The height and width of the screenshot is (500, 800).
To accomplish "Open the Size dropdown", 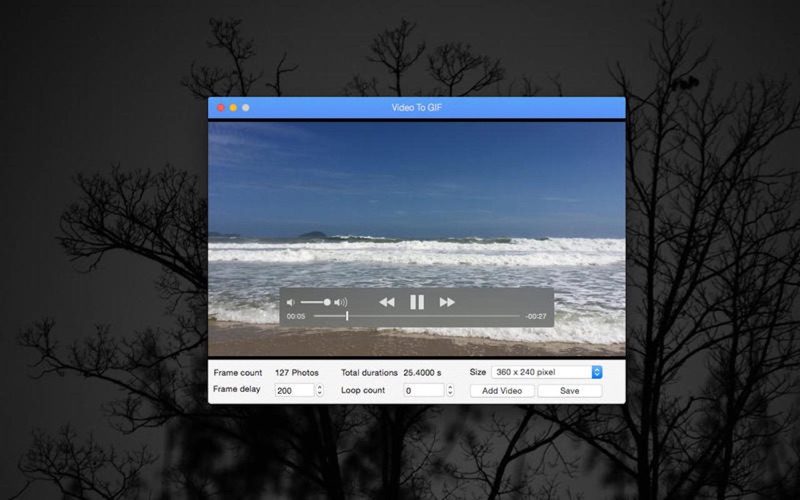I will coord(546,372).
